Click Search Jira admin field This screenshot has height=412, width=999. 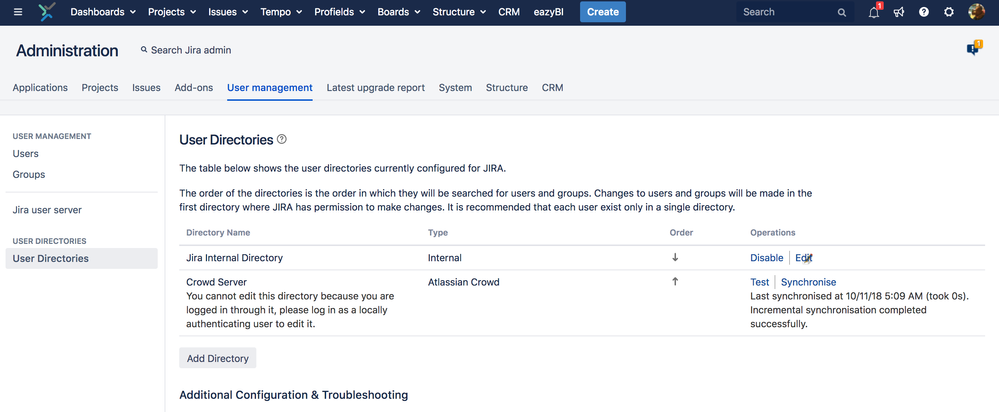click(186, 50)
